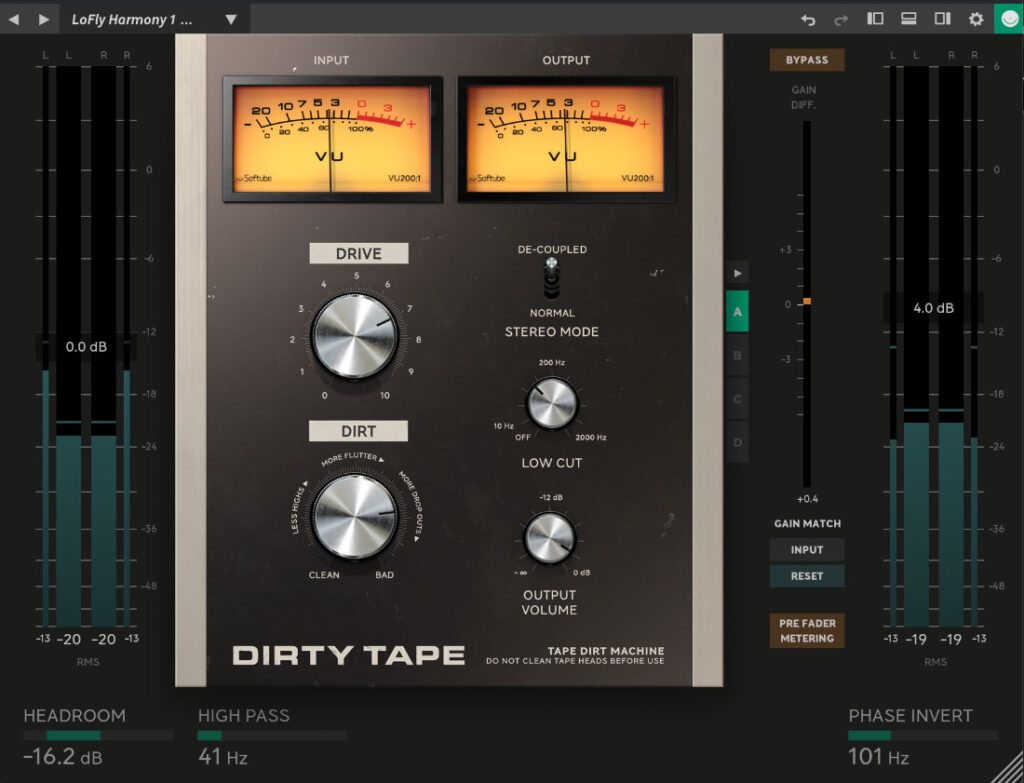Switch to preset slot B
This screenshot has width=1024, height=783.
tap(737, 354)
